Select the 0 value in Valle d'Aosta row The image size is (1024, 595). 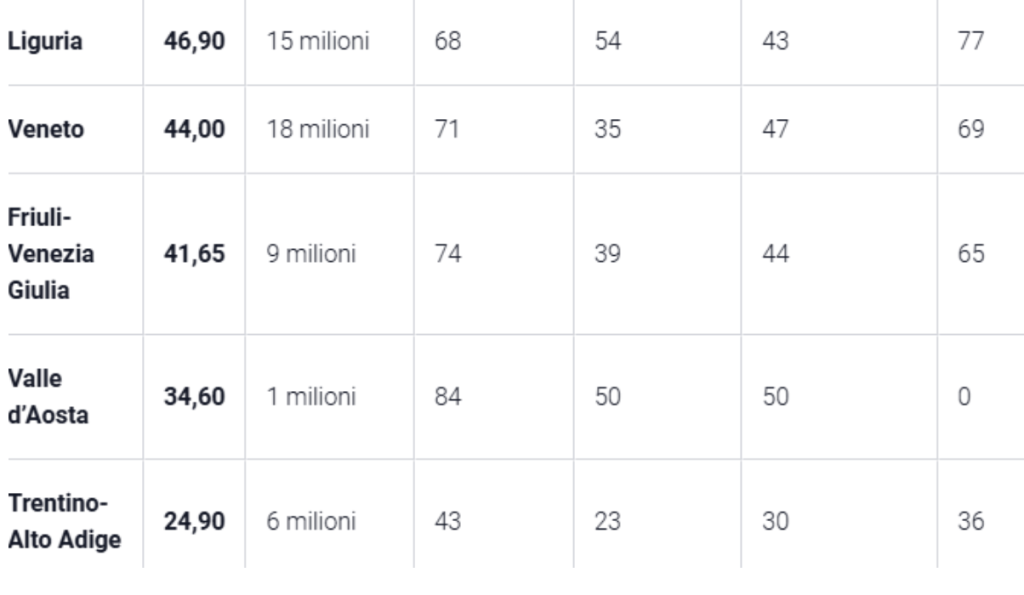tap(964, 397)
